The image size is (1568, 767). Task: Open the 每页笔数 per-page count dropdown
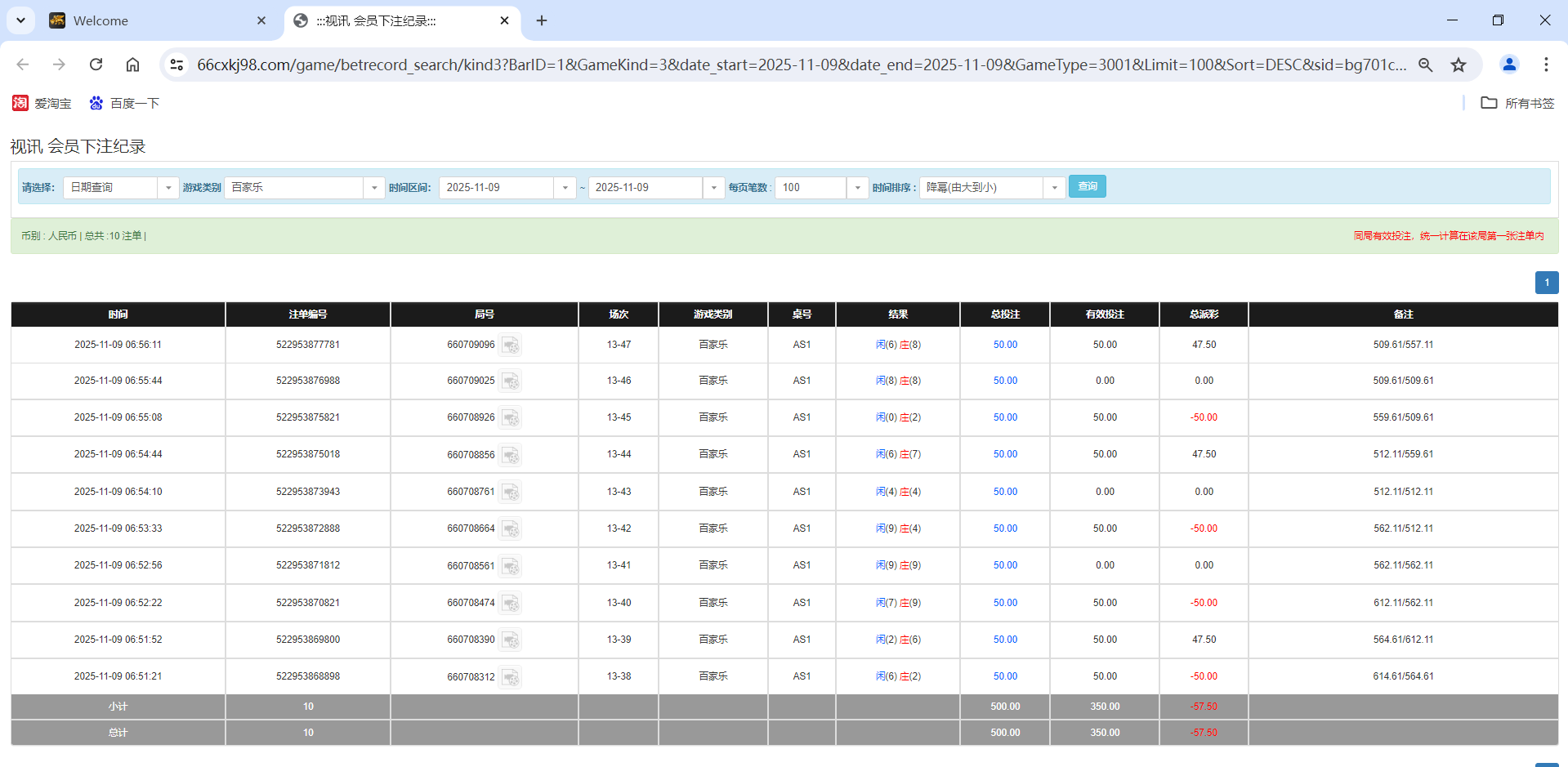pyautogui.click(x=856, y=187)
